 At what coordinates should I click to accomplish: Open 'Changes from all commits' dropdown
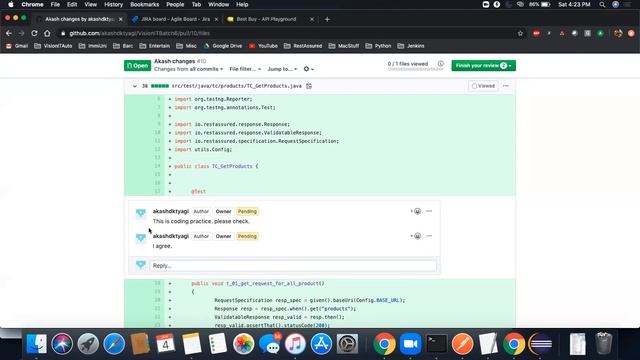(189, 69)
